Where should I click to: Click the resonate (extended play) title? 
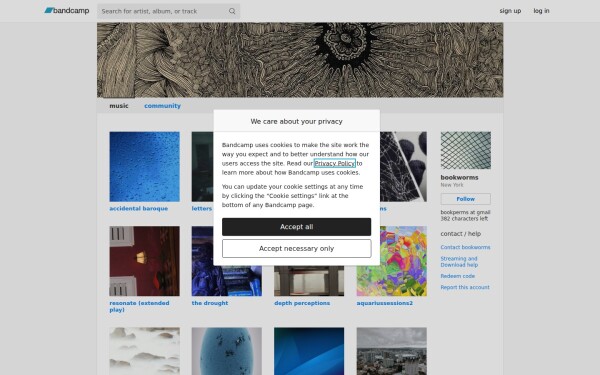(139, 307)
